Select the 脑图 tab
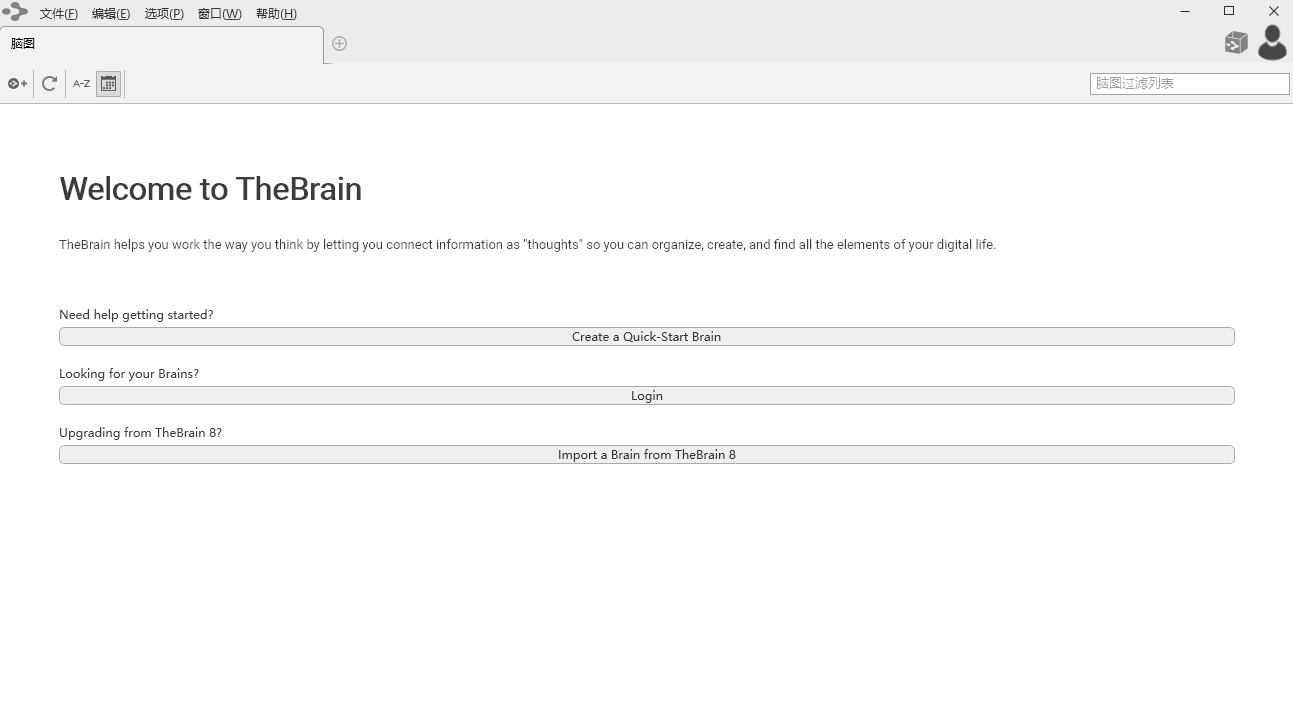Image resolution: width=1293 pixels, height=718 pixels. [162, 44]
